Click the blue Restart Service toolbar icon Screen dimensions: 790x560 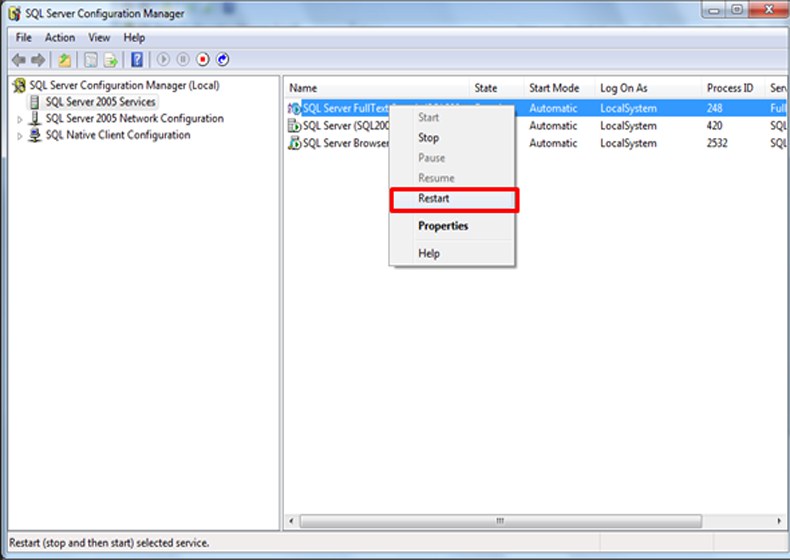[x=222, y=60]
